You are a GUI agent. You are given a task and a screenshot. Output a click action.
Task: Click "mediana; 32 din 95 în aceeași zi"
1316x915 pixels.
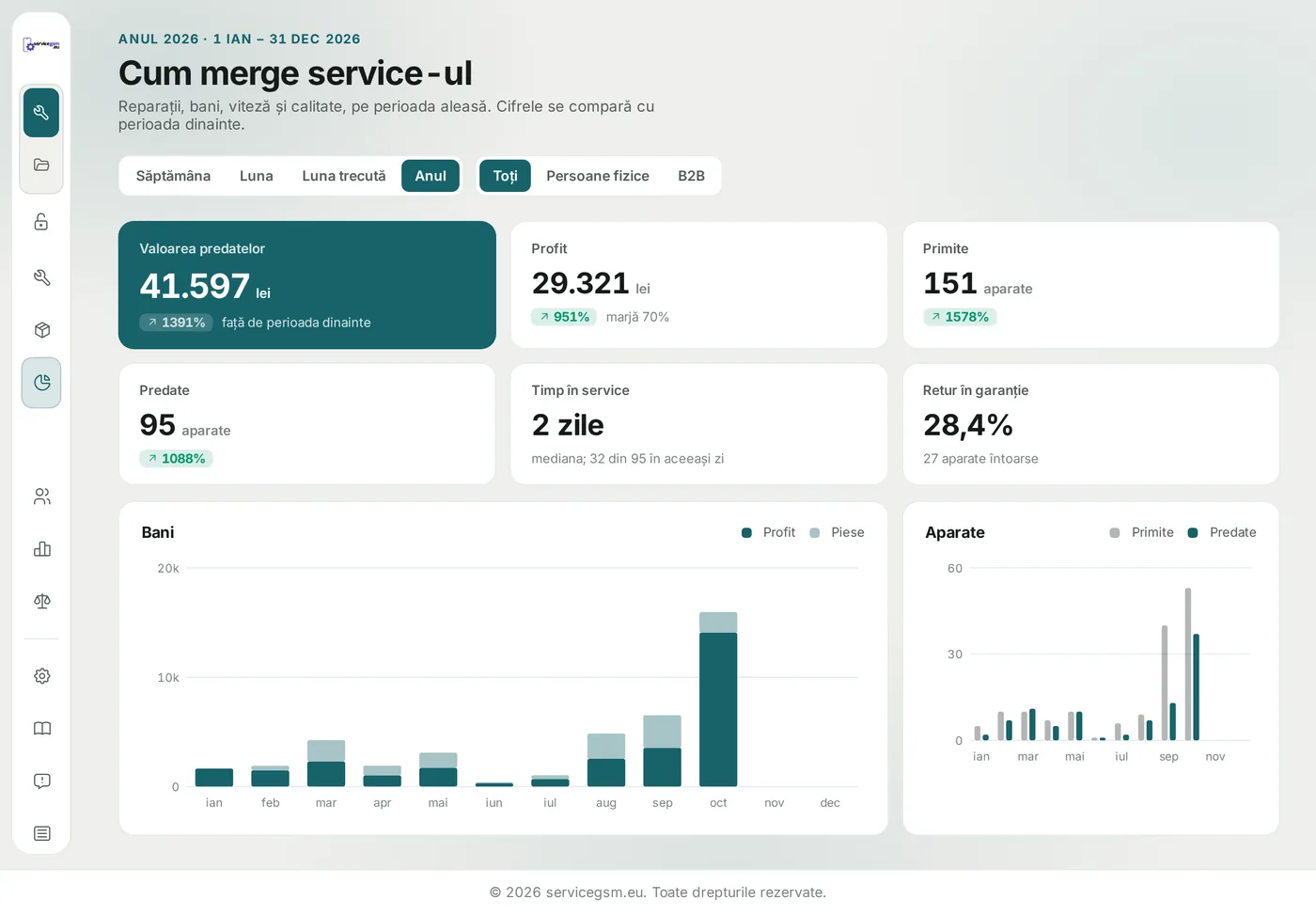(x=628, y=459)
